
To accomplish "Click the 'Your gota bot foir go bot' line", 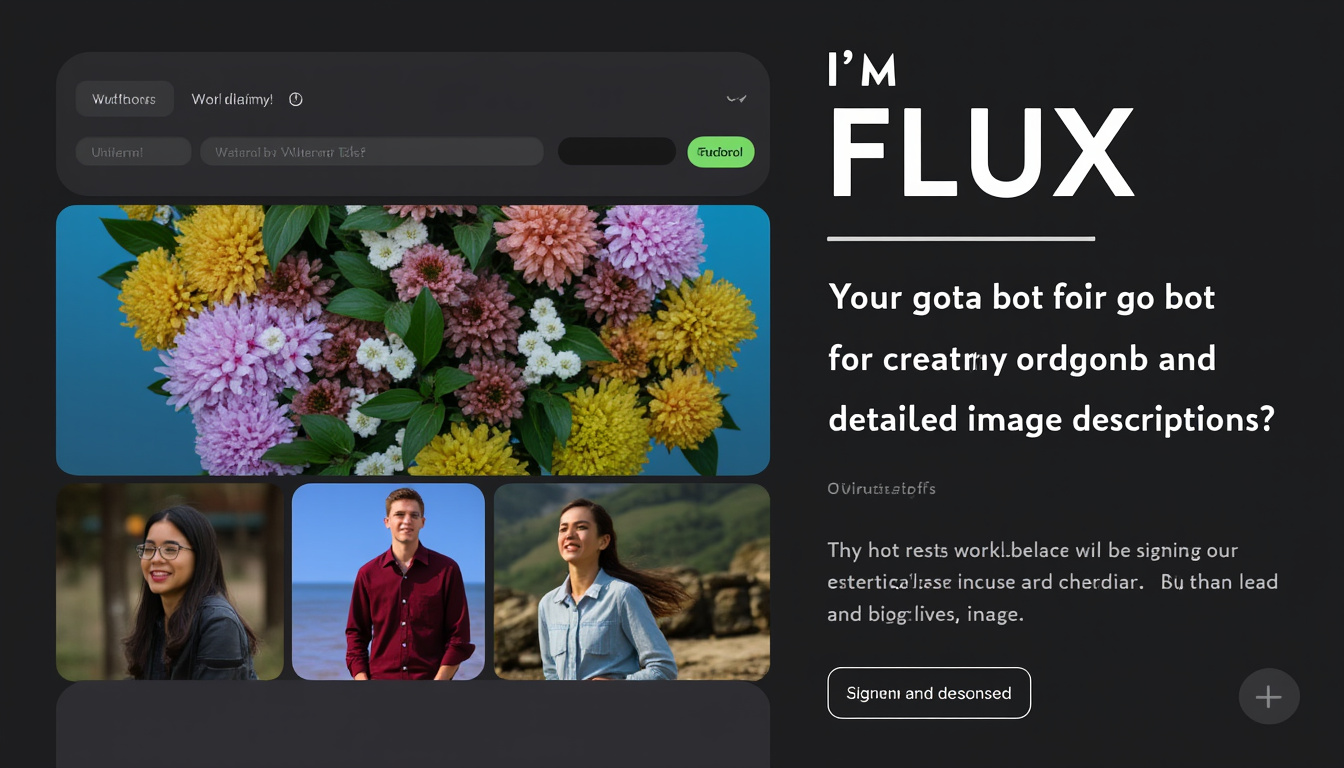I will pyautogui.click(x=1021, y=298).
